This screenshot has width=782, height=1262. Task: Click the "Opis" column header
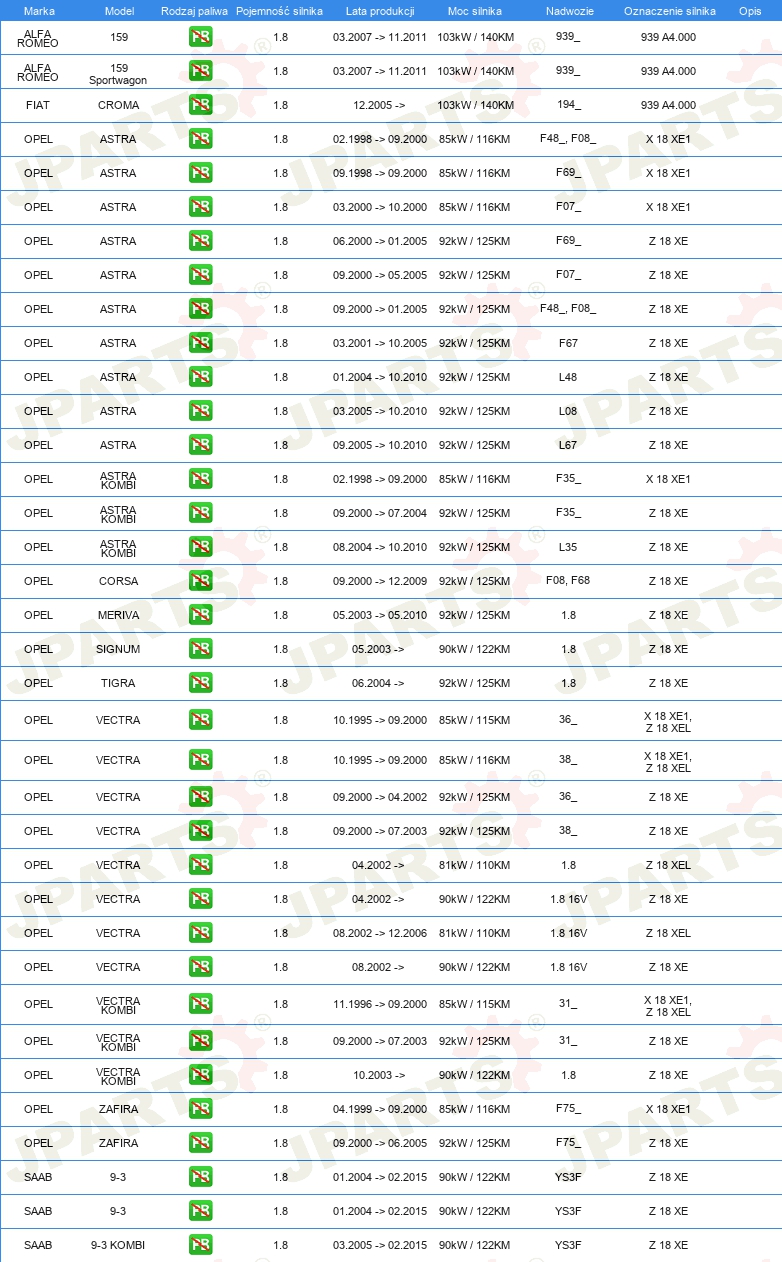pos(750,11)
